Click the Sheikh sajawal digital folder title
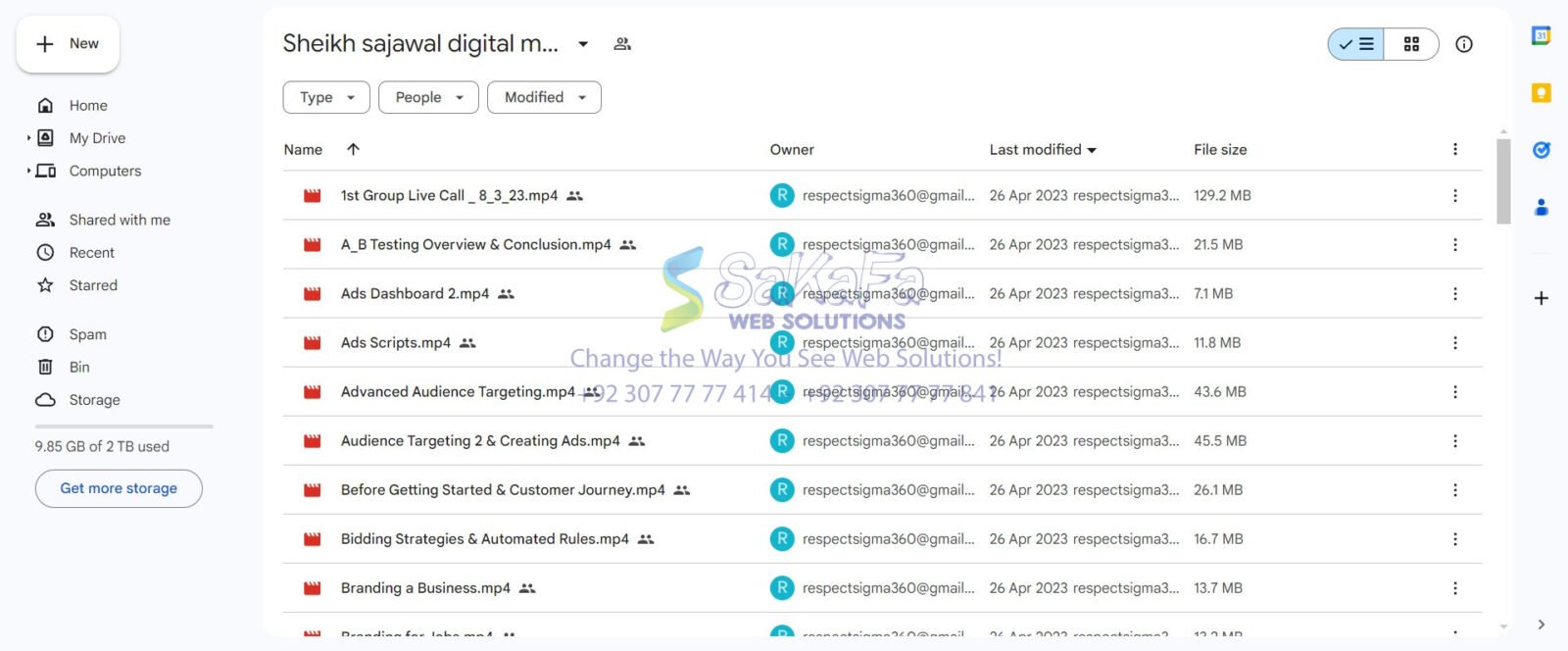The width and height of the screenshot is (1568, 651). click(x=420, y=44)
